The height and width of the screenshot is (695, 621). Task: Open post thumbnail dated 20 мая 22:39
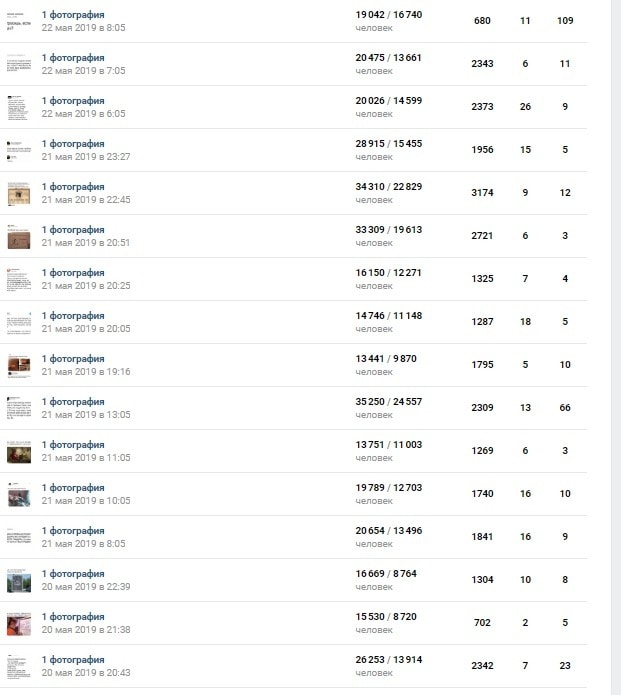tap(18, 580)
